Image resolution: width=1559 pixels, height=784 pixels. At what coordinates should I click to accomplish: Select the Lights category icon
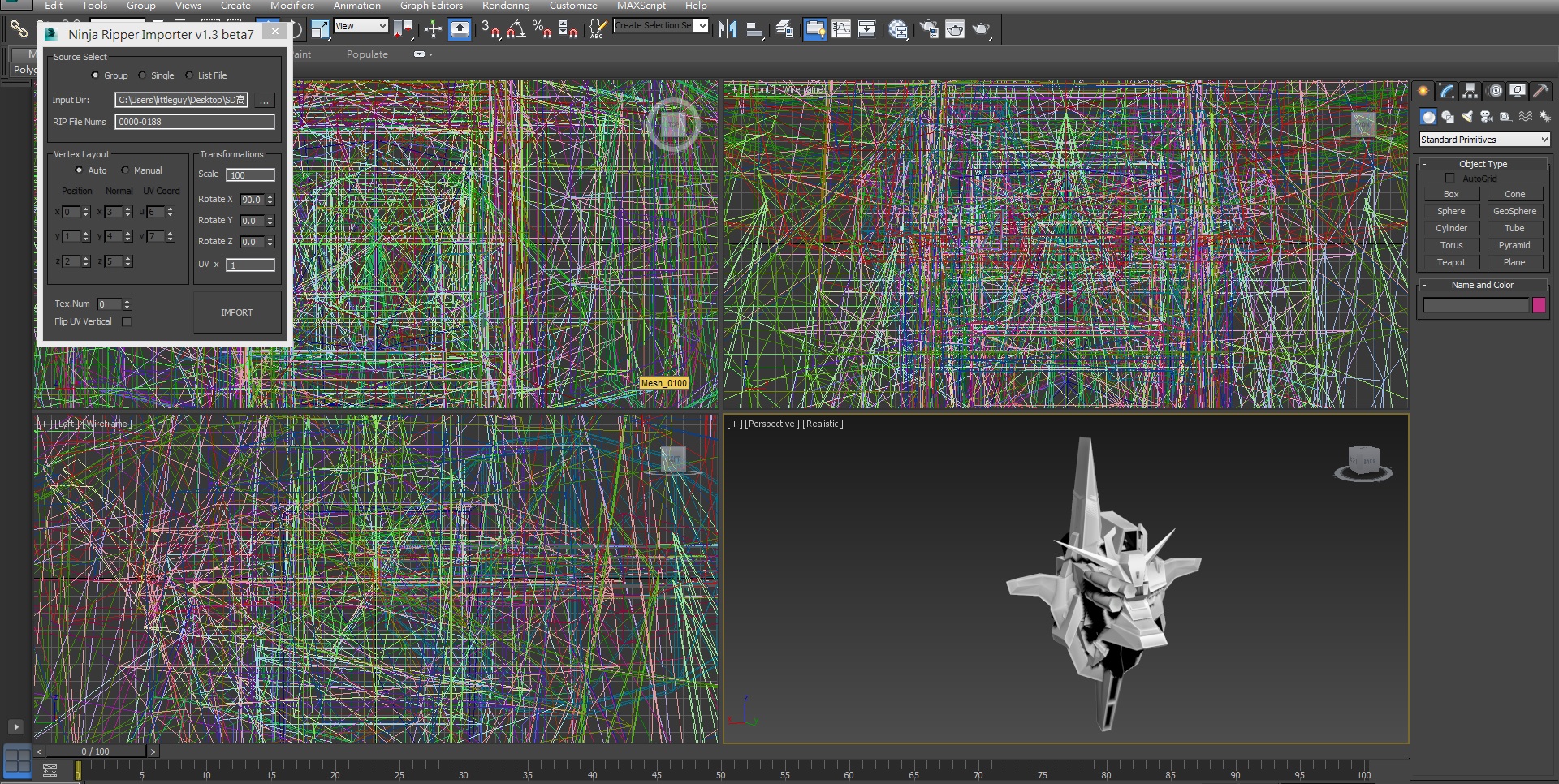[x=1466, y=117]
